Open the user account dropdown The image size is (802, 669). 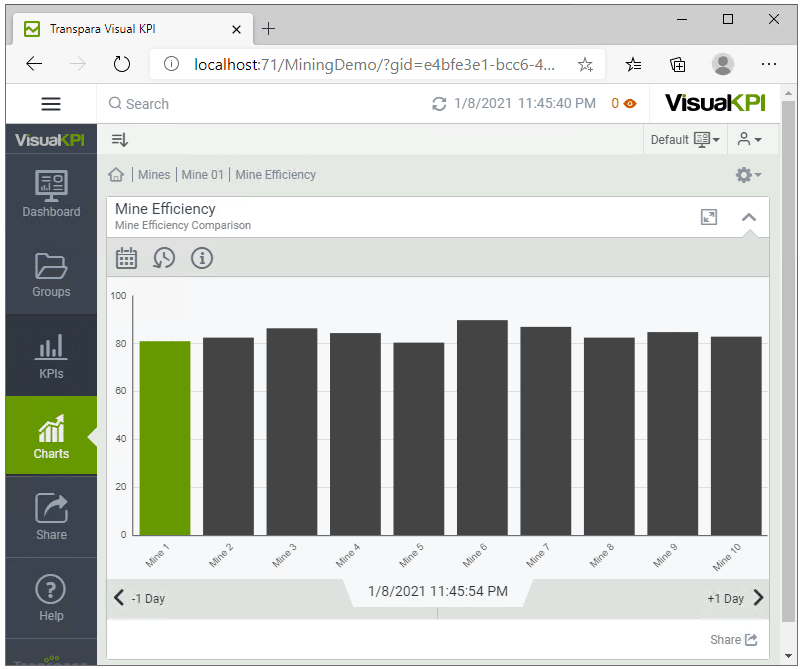pyautogui.click(x=750, y=140)
